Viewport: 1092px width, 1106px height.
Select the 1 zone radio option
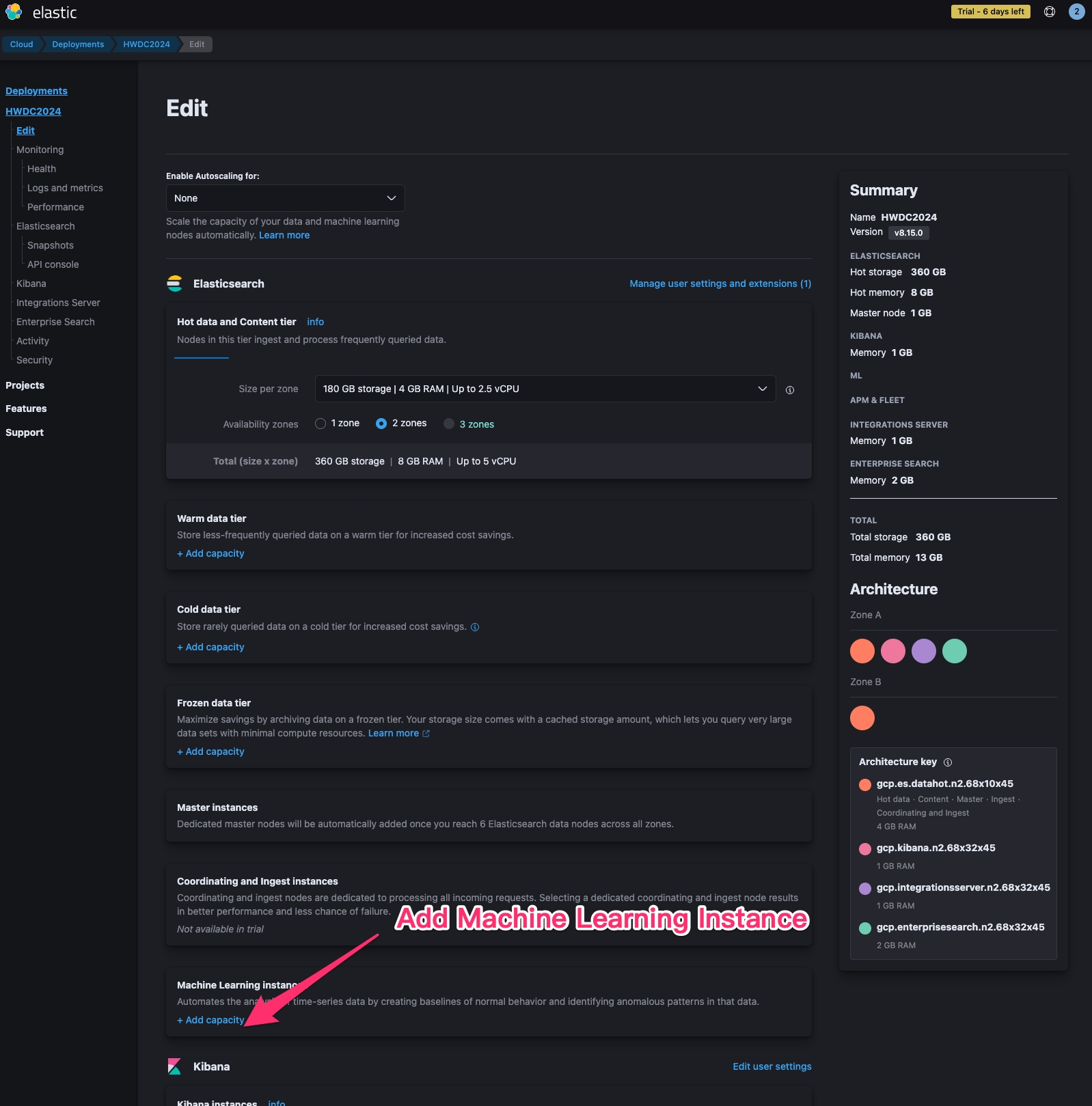(320, 424)
